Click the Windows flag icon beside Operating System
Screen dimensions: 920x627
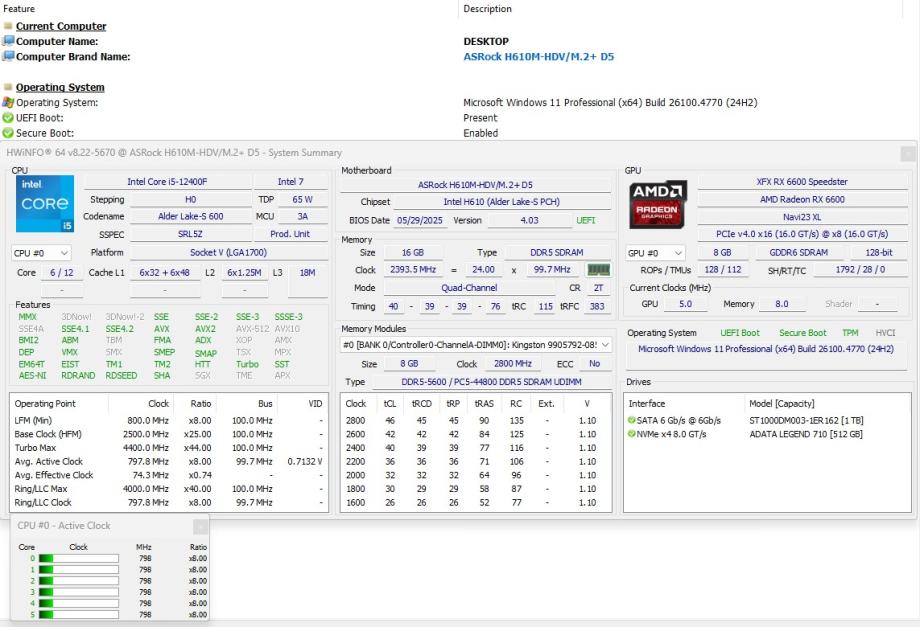(8, 102)
